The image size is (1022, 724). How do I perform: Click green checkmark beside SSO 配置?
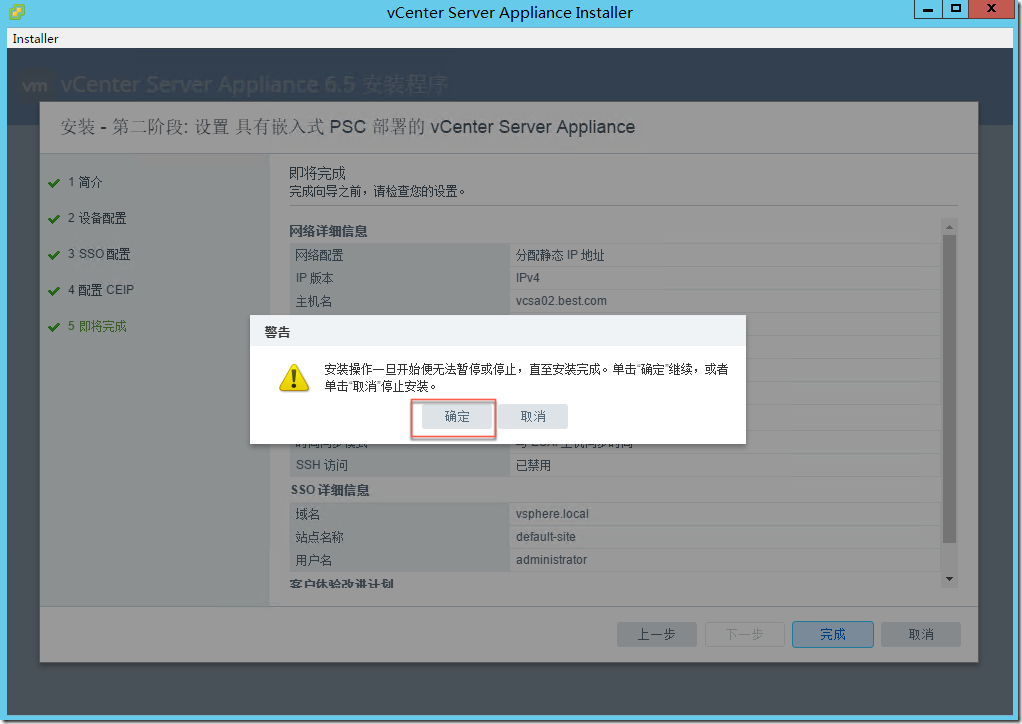54,255
